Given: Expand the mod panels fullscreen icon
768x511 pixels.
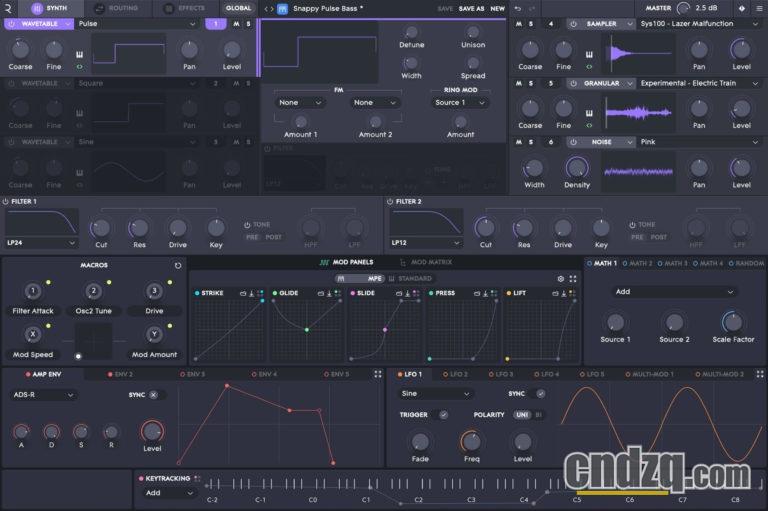Looking at the screenshot, I should (x=573, y=278).
